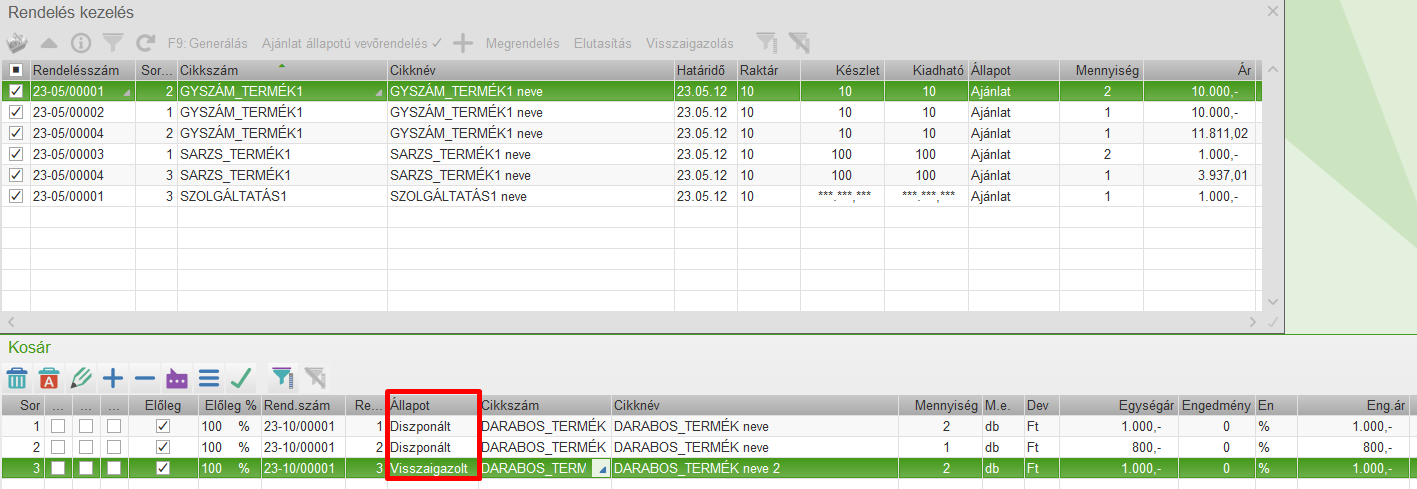Screen dimensions: 1417x489
Task: Click the up-arrow icon in the top toolbar
Action: 49,43
